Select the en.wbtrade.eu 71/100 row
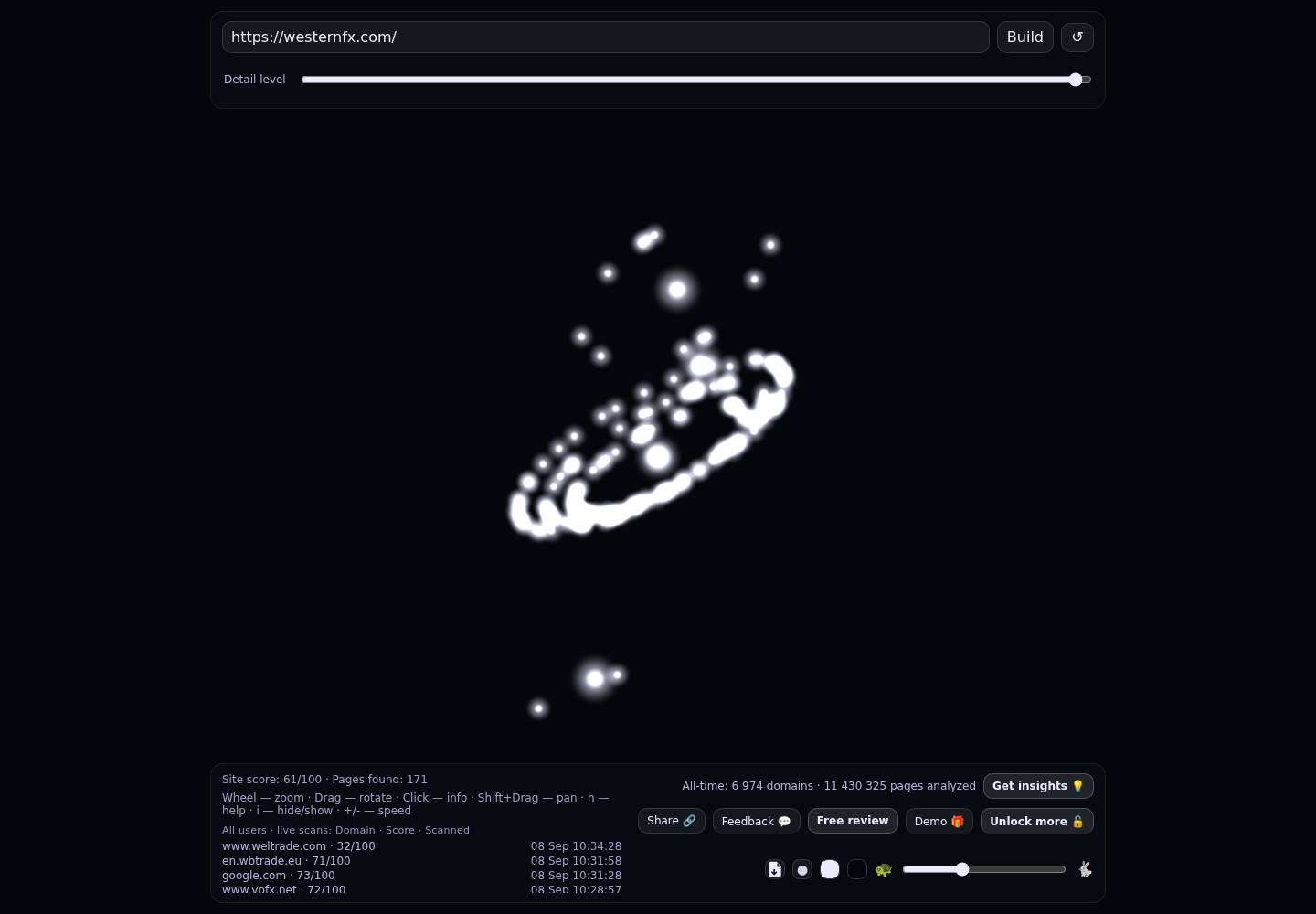The width and height of the screenshot is (1316, 914). pyautogui.click(x=421, y=861)
